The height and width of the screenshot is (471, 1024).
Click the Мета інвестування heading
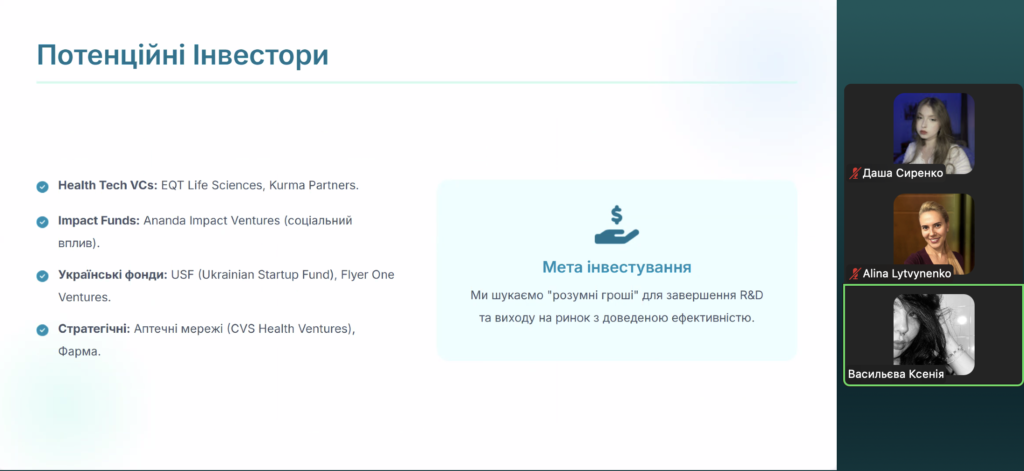pos(616,267)
